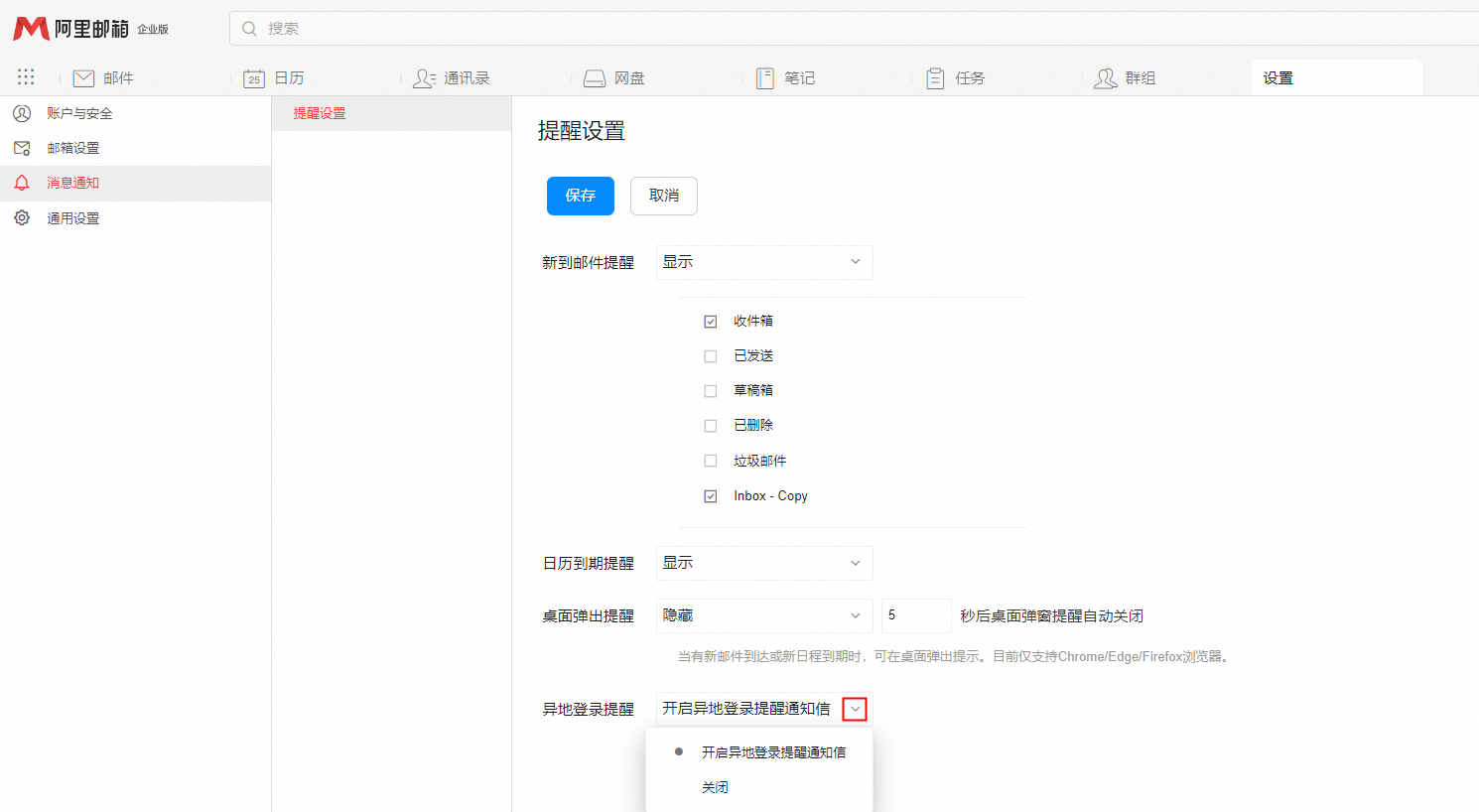Open the 日历到期提醒 dropdown
This screenshot has width=1479, height=812.
pos(764,563)
